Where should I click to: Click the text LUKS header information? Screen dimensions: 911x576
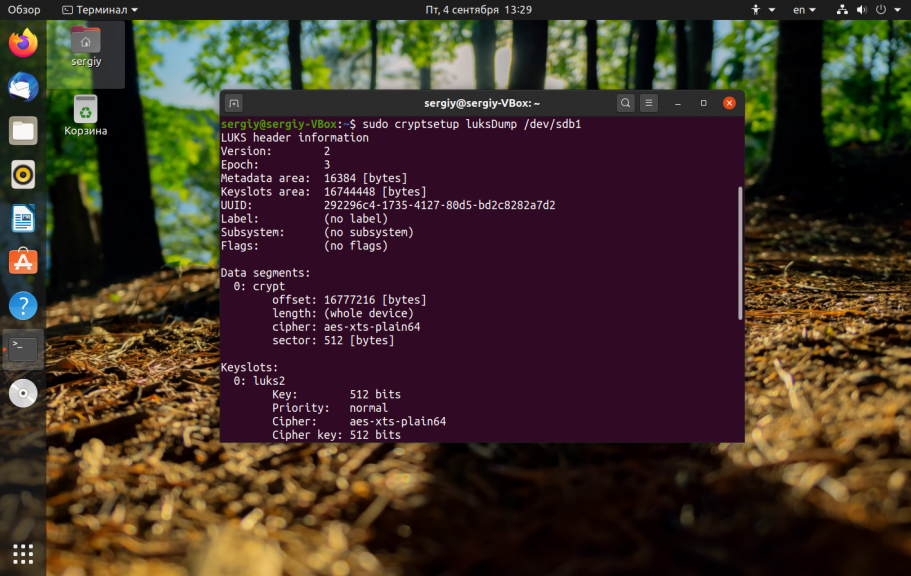click(x=295, y=138)
